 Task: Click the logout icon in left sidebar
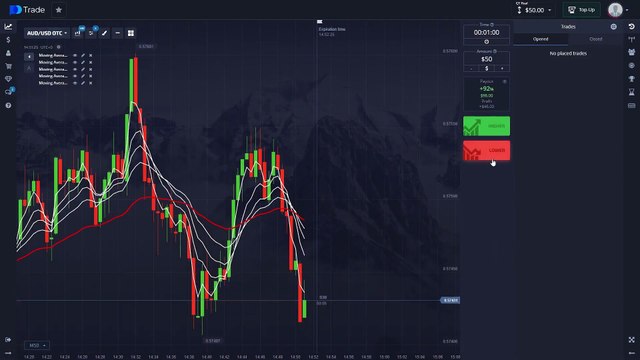pos(8,340)
